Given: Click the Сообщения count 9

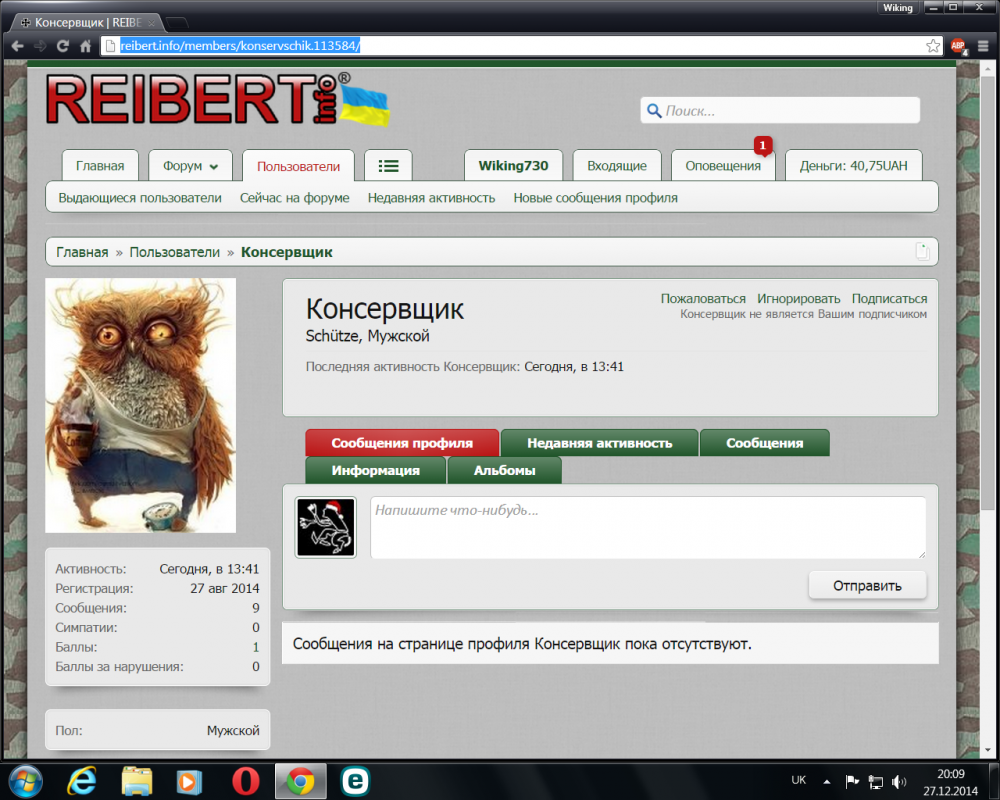Looking at the screenshot, I should click(x=256, y=608).
